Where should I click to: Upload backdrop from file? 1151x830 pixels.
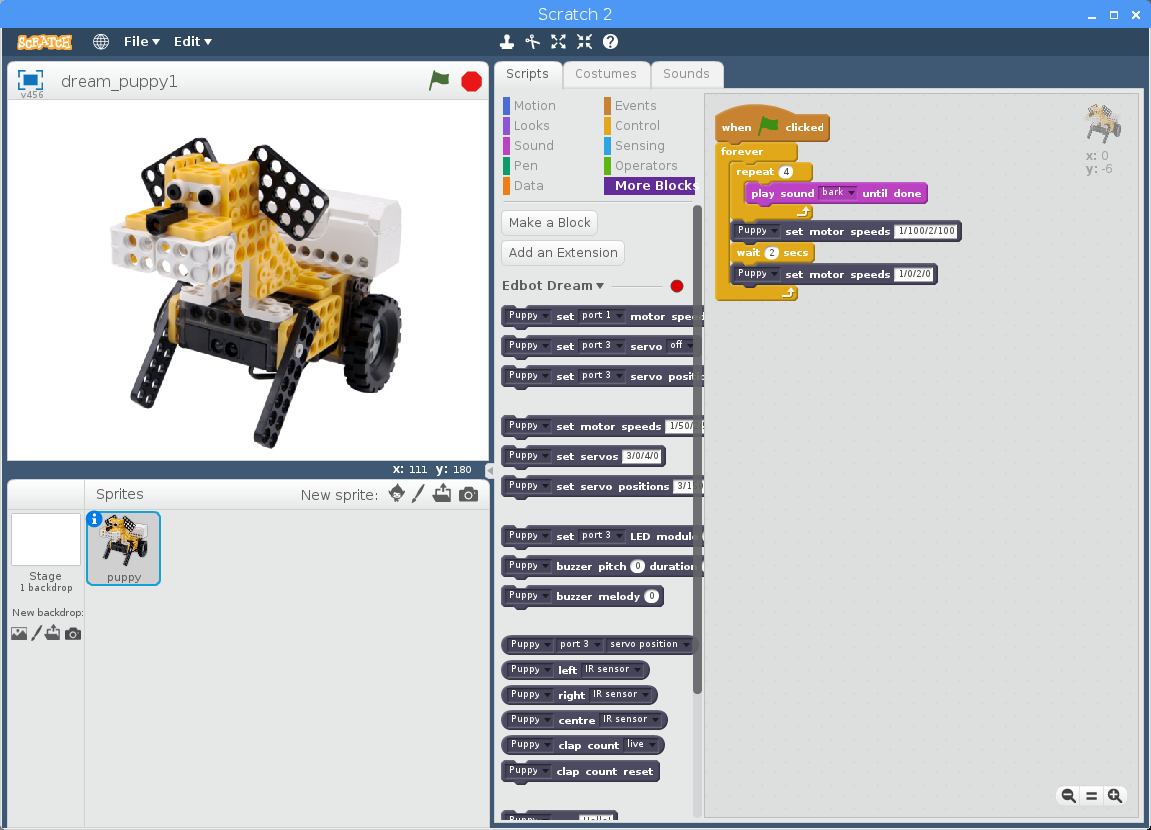pyautogui.click(x=53, y=633)
